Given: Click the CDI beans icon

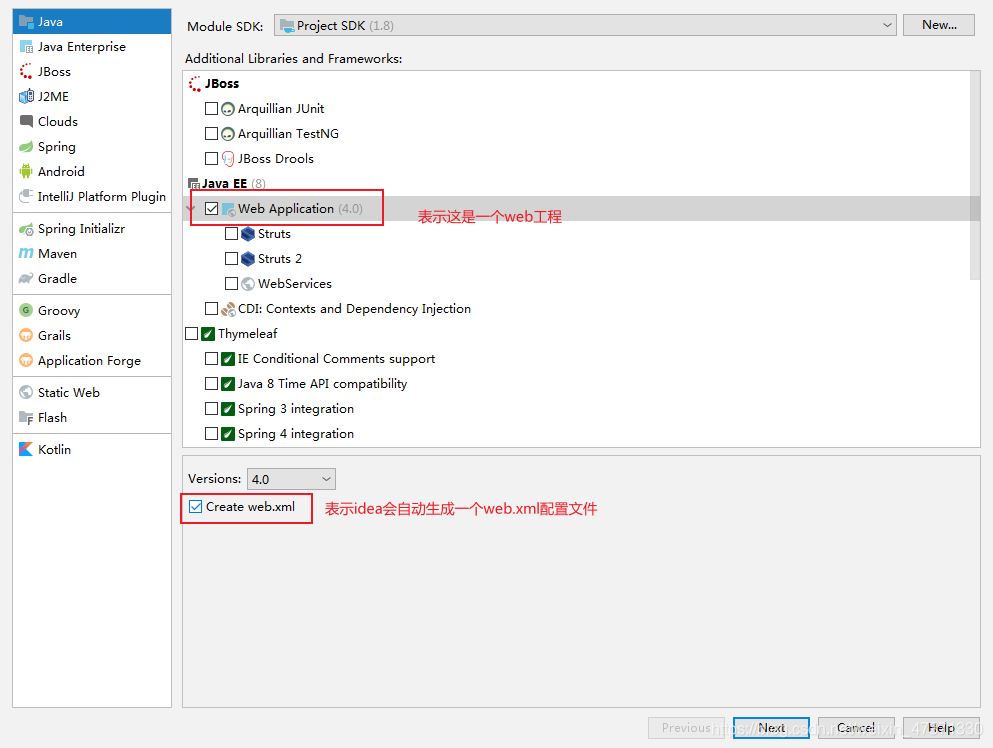Looking at the screenshot, I should coord(228,309).
